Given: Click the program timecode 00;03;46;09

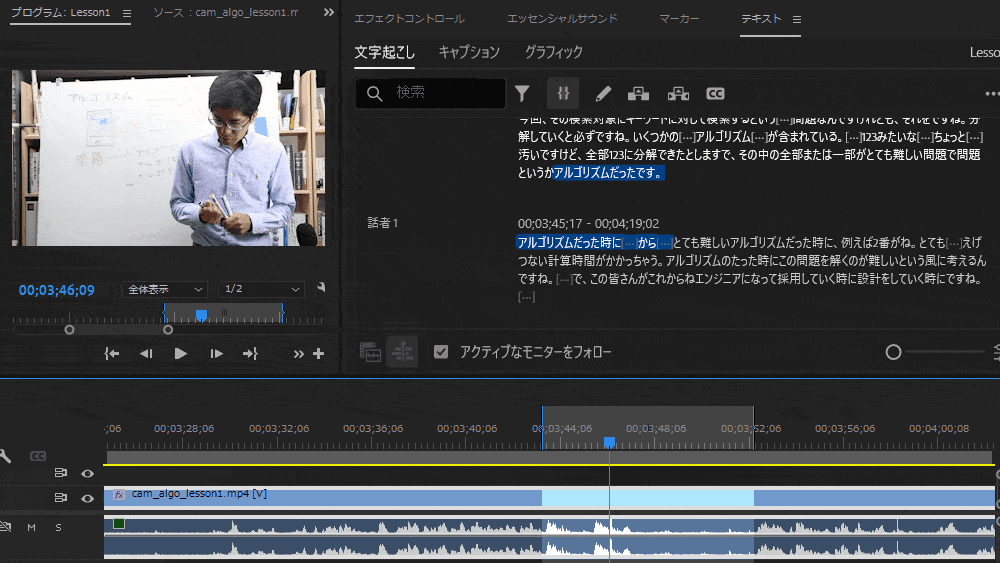Looking at the screenshot, I should click(57, 290).
